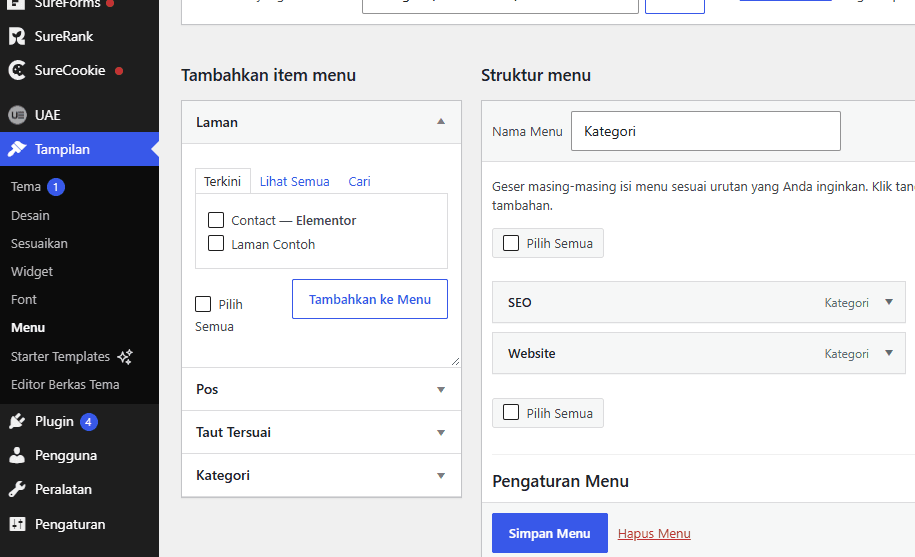Screen dimensions: 915x557
Task: Click the Plugin plug icon
Action: click(x=17, y=421)
